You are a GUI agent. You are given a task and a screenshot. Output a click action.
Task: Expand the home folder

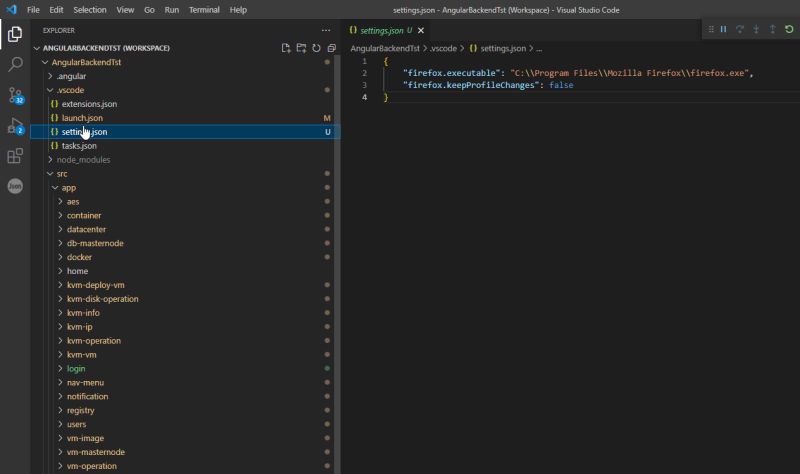tap(60, 271)
